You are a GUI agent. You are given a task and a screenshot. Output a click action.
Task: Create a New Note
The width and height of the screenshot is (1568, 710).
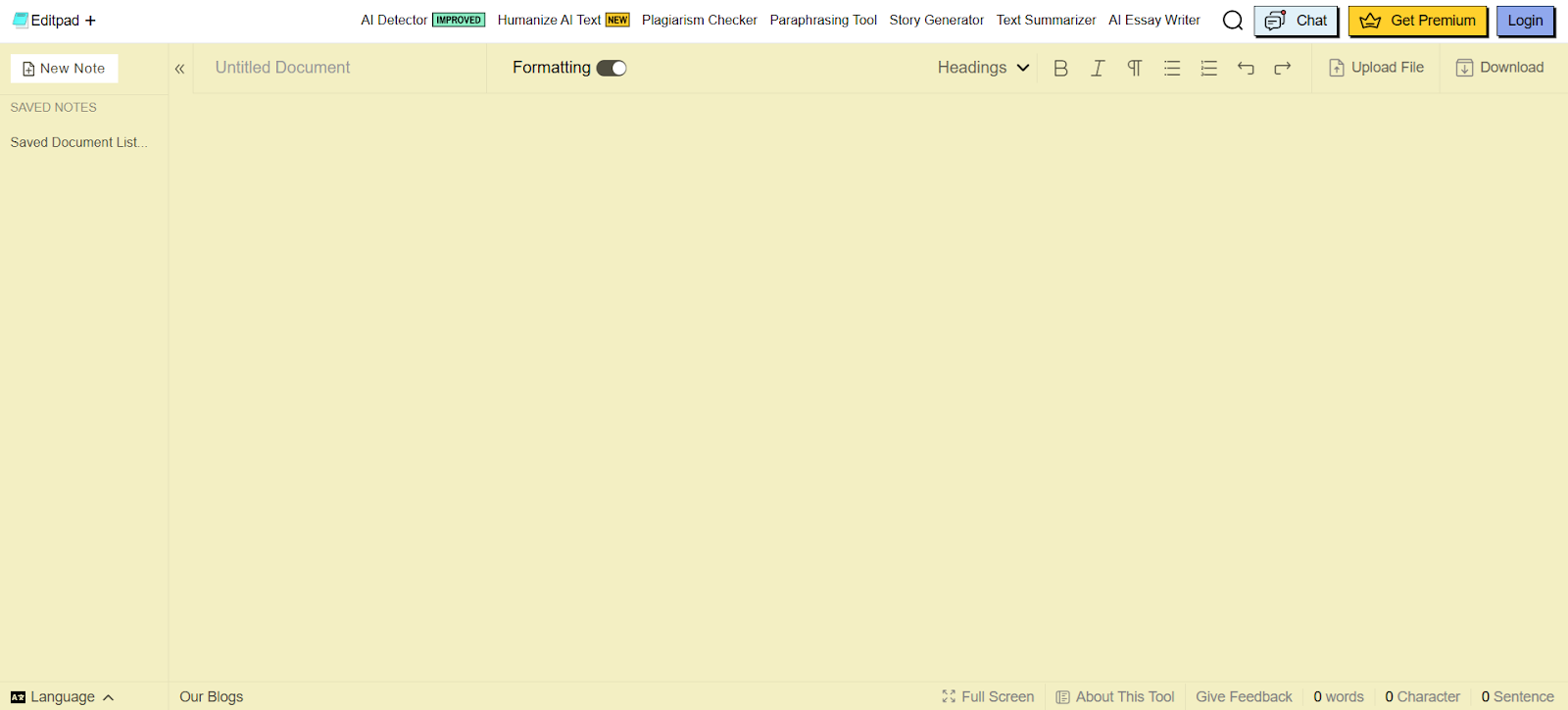click(x=64, y=69)
